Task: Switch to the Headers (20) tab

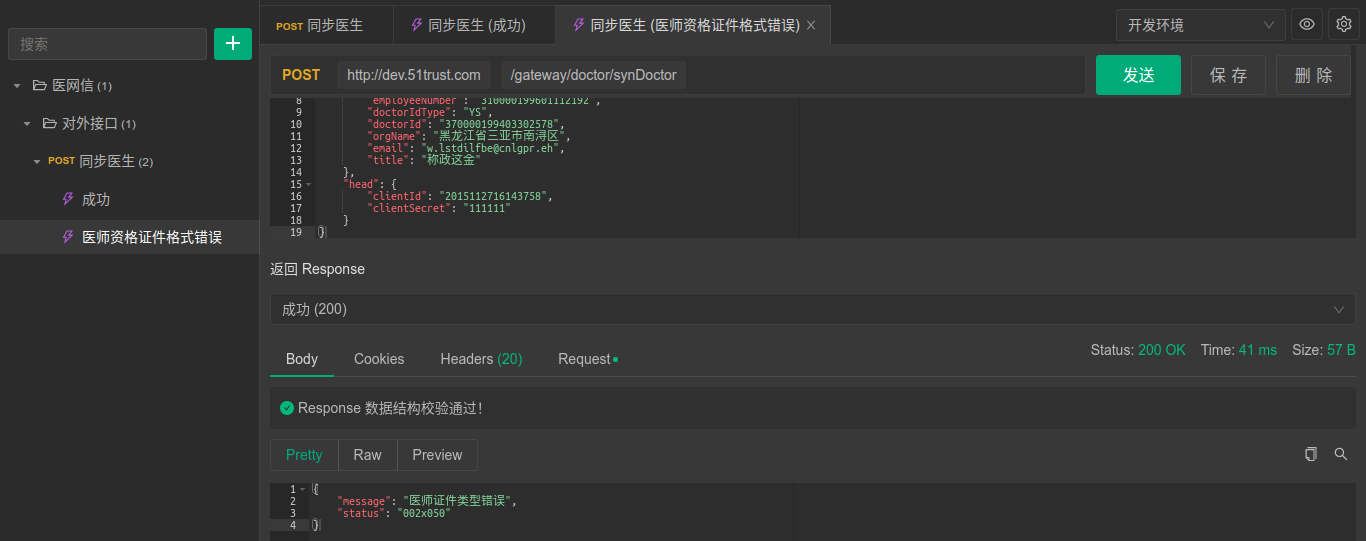Action: click(481, 359)
